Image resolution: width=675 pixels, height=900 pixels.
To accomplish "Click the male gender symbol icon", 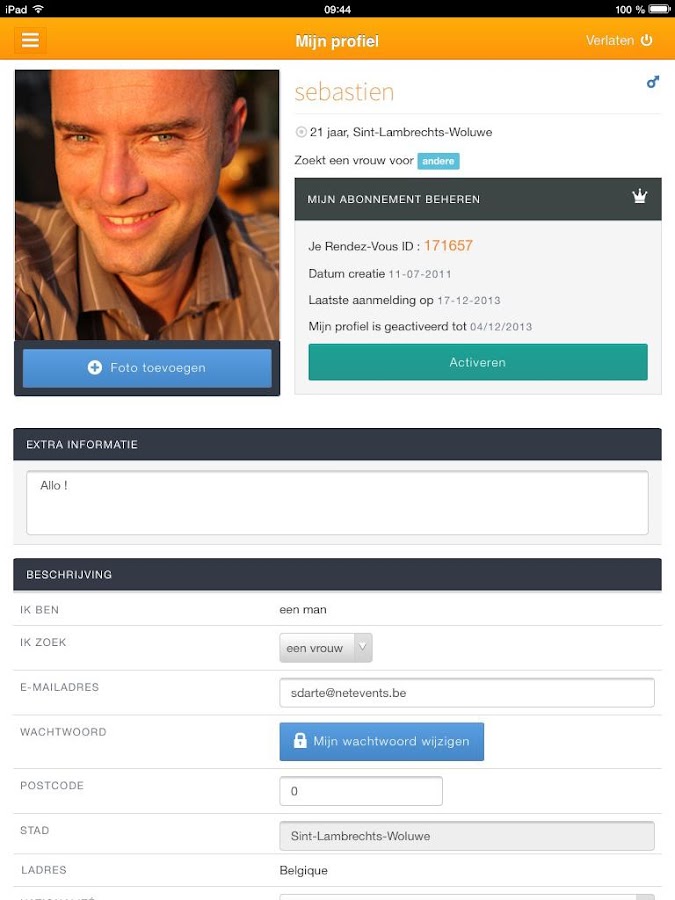I will (x=653, y=82).
